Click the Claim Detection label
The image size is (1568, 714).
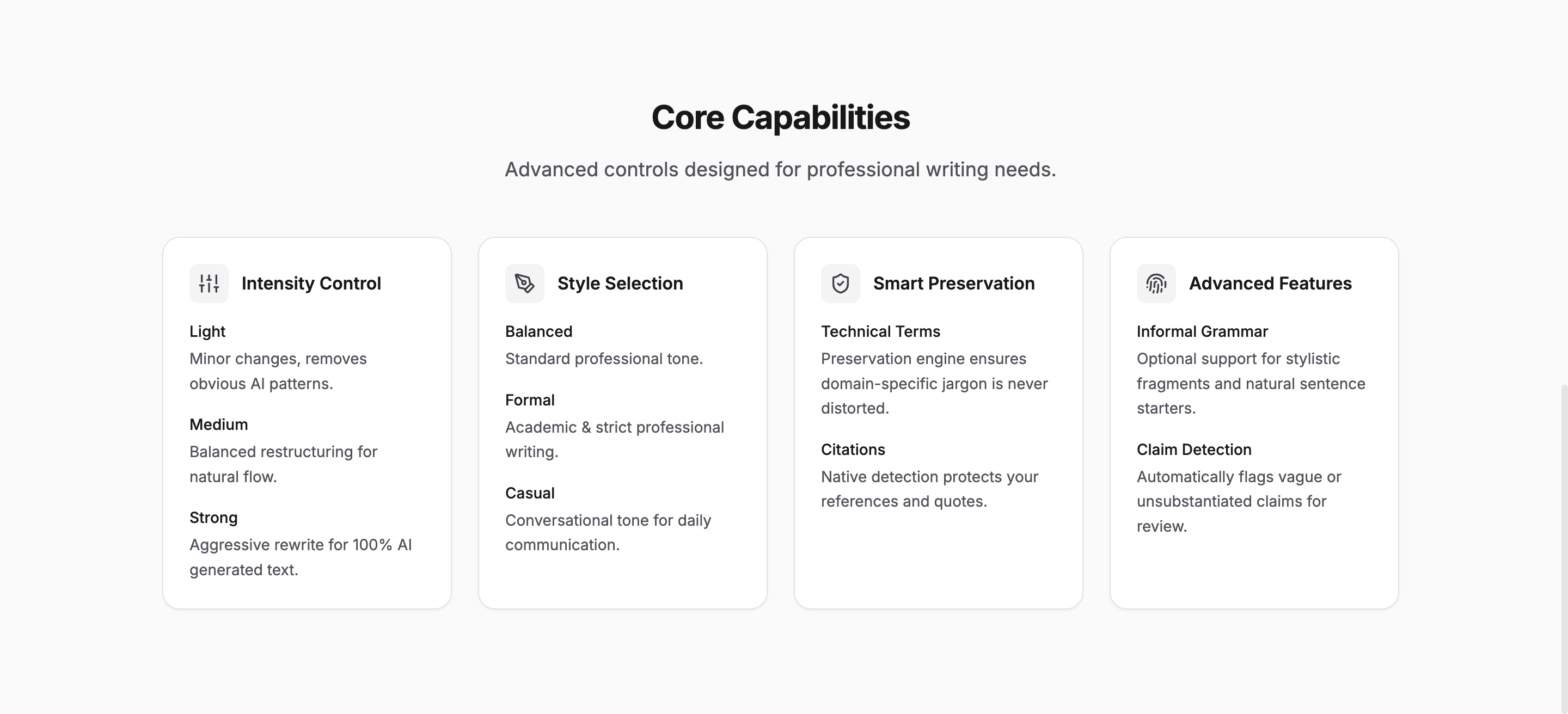click(x=1193, y=450)
